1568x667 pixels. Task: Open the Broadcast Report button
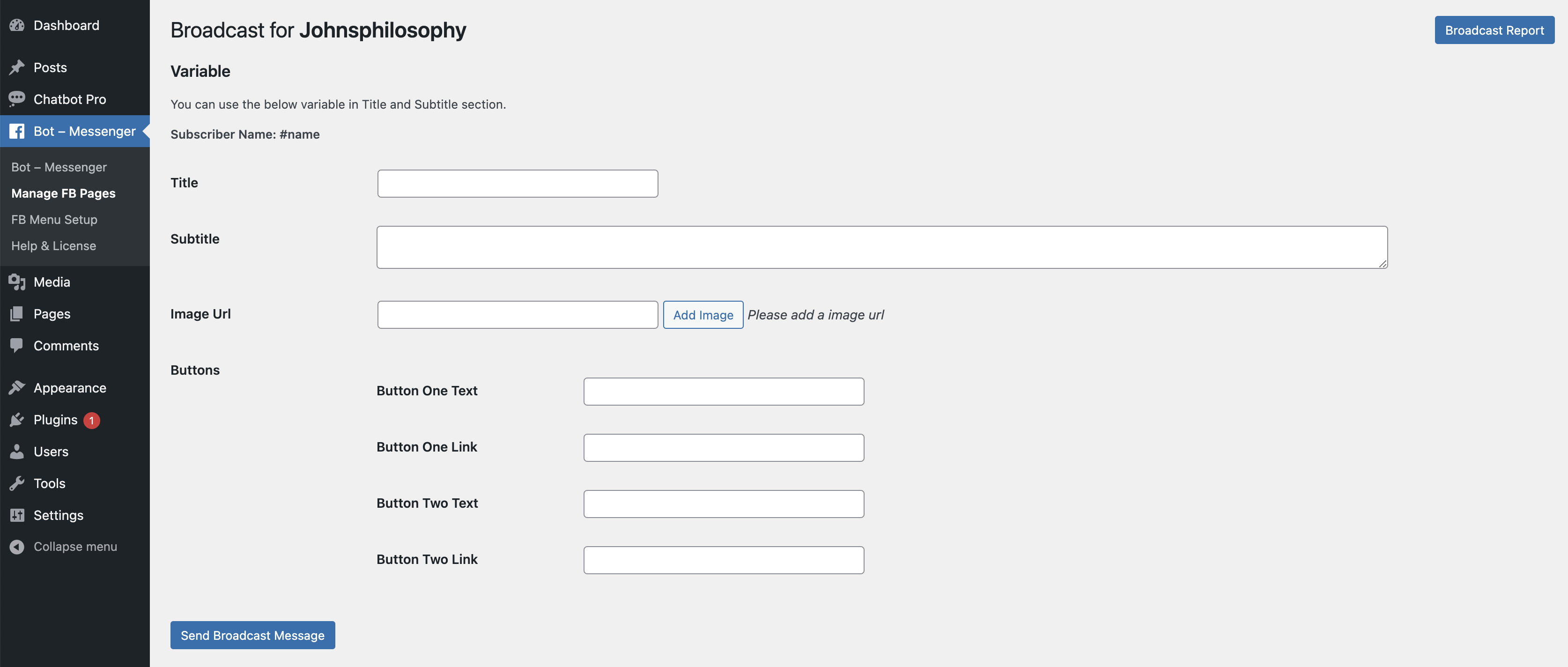point(1494,30)
